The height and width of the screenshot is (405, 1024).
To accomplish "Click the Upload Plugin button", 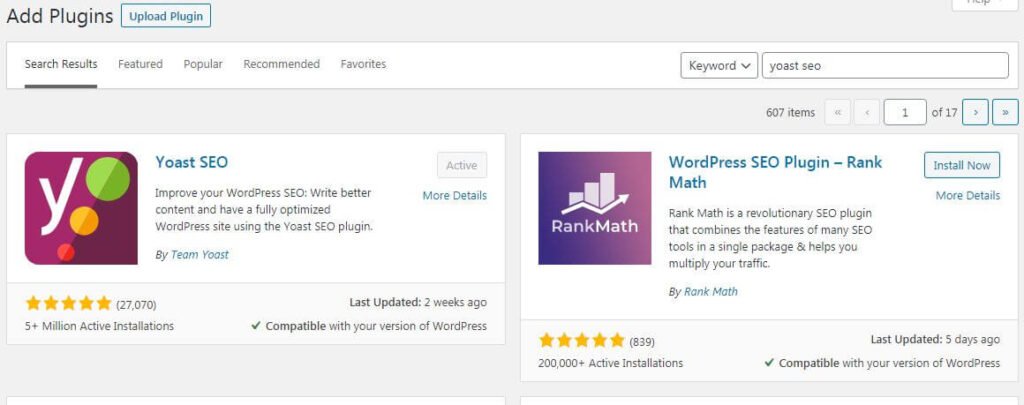I will [x=166, y=16].
